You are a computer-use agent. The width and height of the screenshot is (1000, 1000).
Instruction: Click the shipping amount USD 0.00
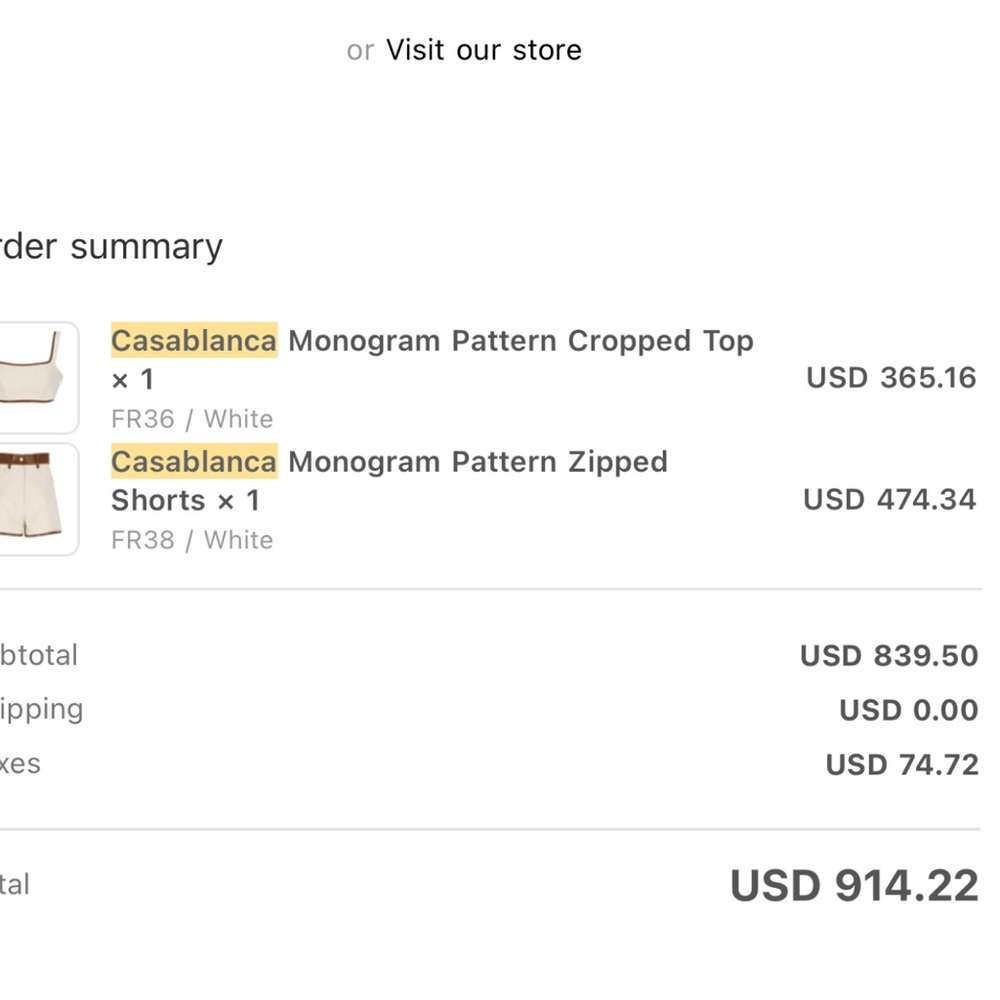908,710
